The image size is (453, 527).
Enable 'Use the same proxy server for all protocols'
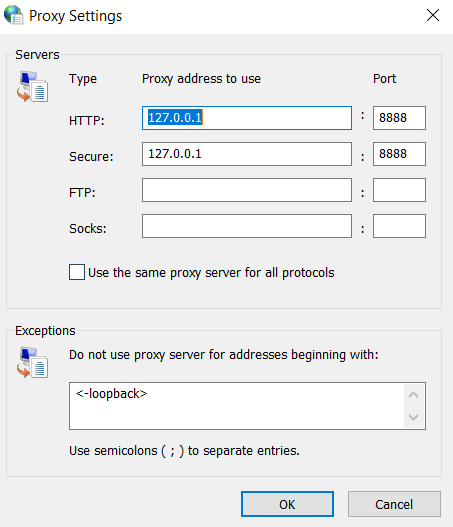(77, 272)
